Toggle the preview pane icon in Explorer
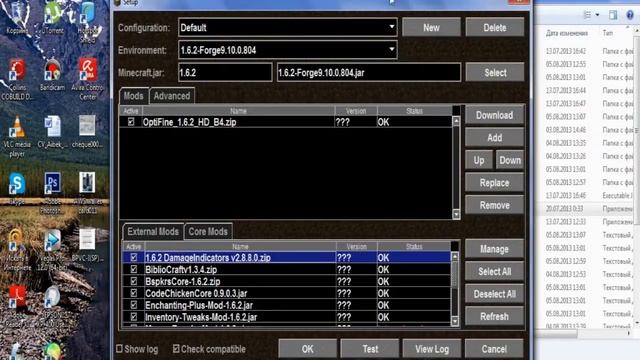The width and height of the screenshot is (640, 360). [x=613, y=15]
